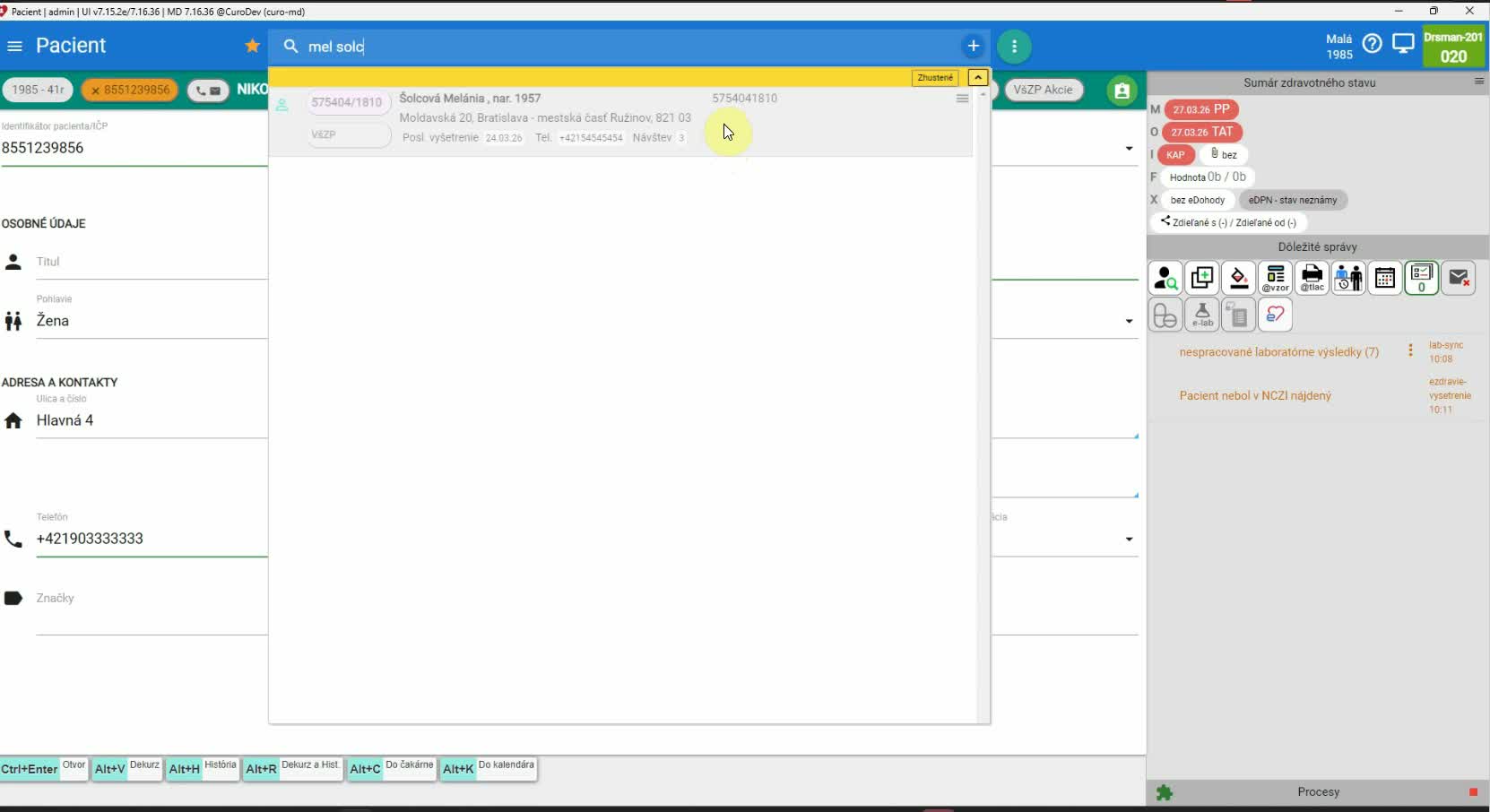Open the three-dot menu beside search
This screenshot has width=1490, height=812.
1014,47
